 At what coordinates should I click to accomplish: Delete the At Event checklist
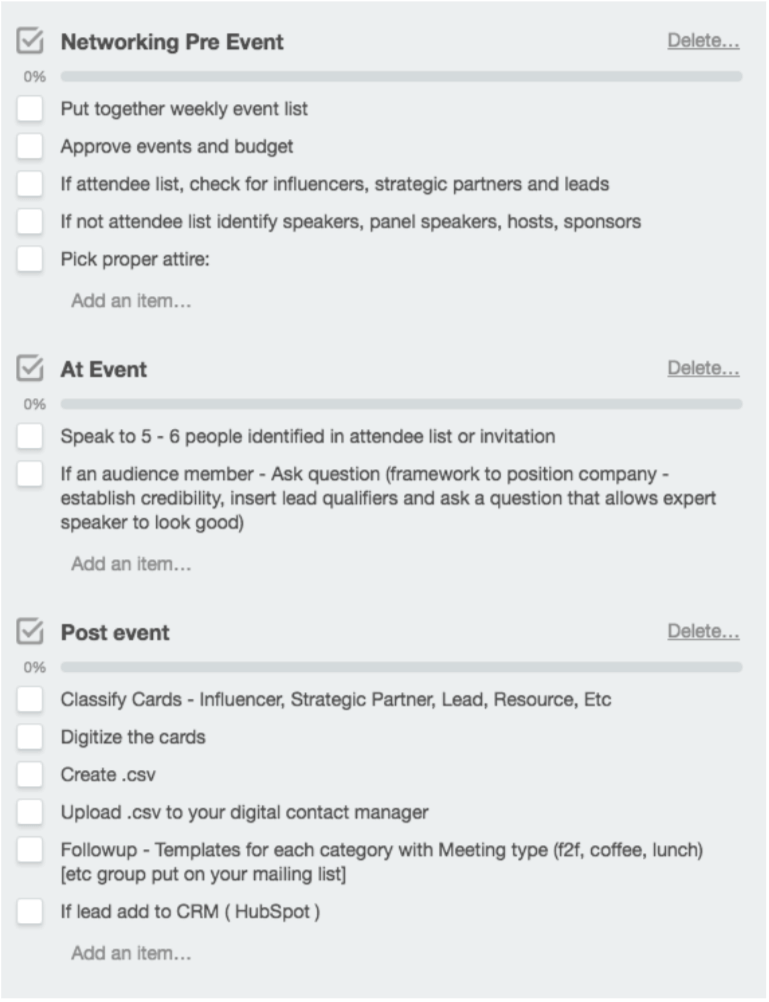(703, 368)
